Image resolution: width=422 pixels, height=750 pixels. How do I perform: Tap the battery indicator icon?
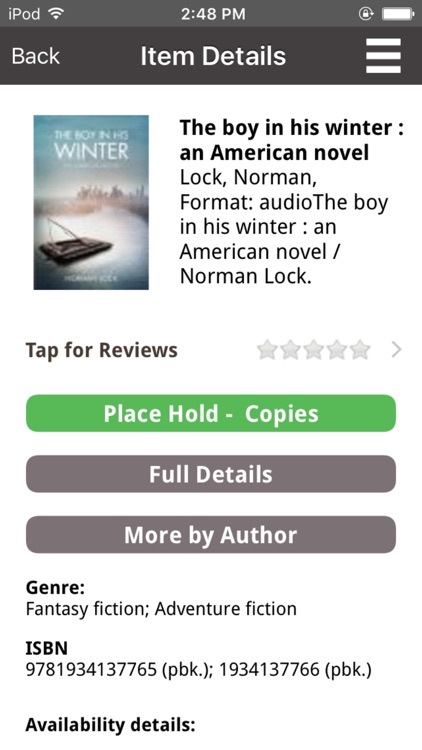coord(398,14)
